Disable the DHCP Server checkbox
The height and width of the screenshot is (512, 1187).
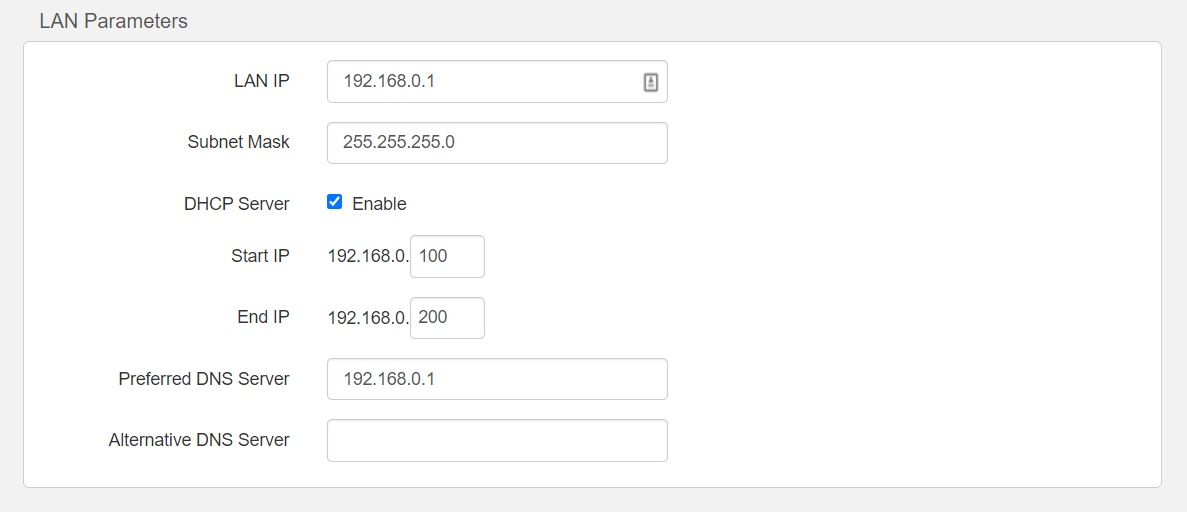pos(335,202)
